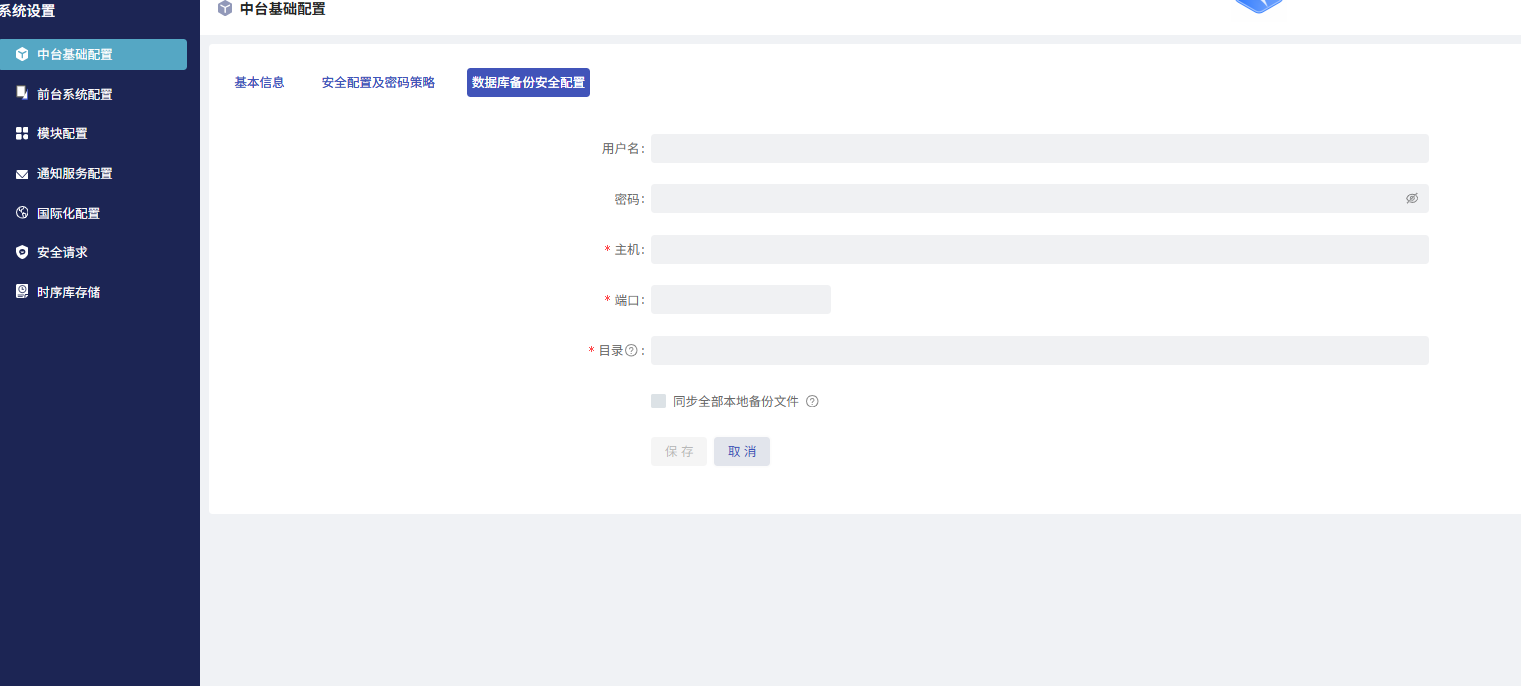Open the 安全配置及密码策略 tab
This screenshot has width=1521, height=686.
point(378,83)
